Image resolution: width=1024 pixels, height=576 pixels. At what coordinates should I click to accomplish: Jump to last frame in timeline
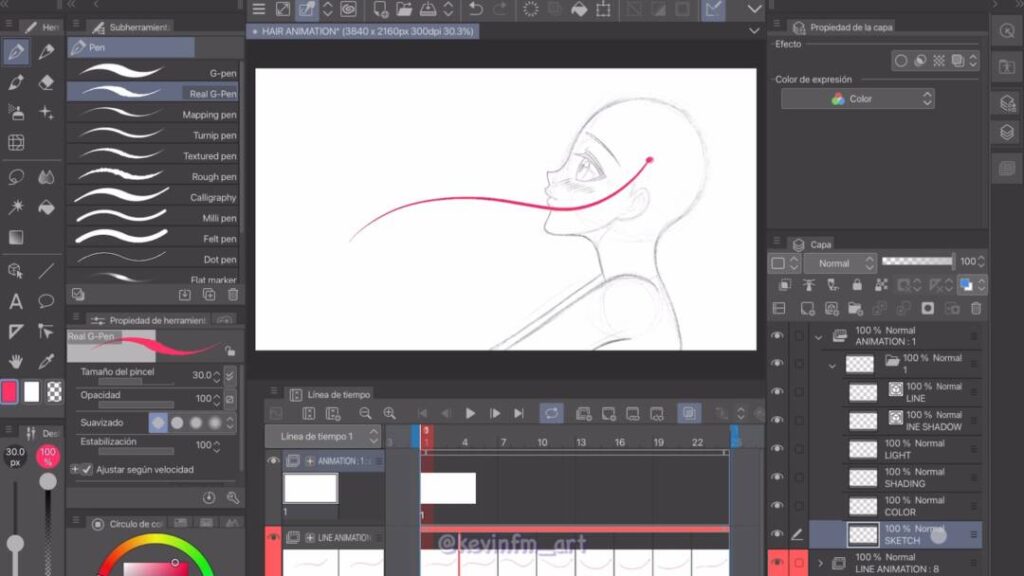point(519,413)
